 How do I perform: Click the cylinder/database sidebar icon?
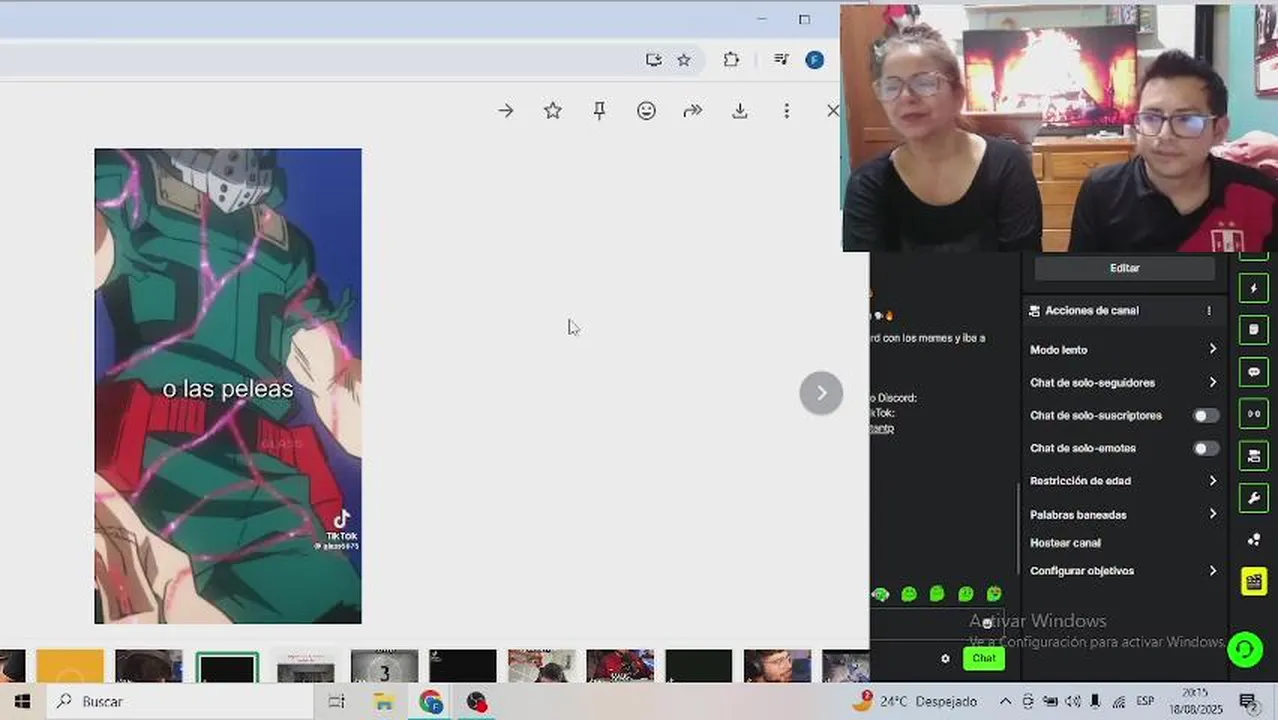coord(1254,330)
